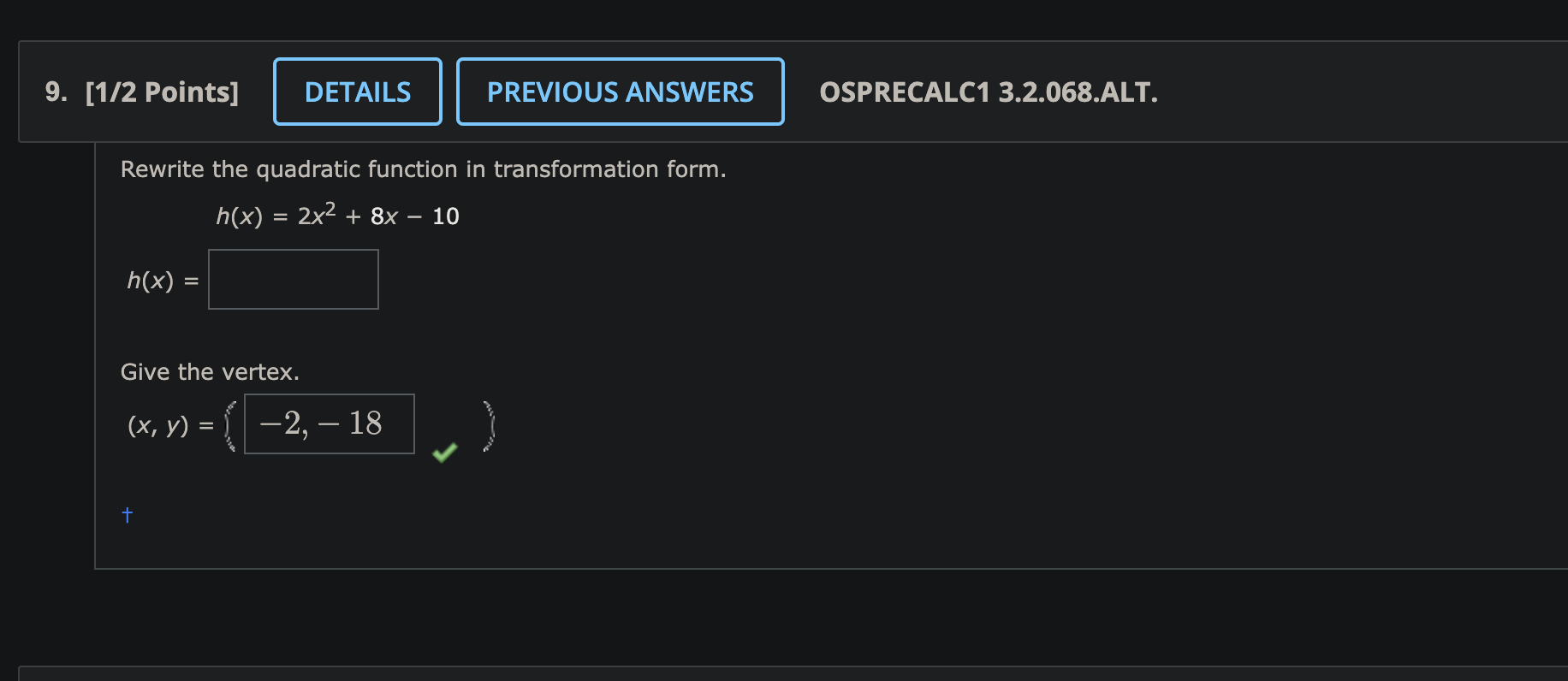The width and height of the screenshot is (1568, 681).
Task: Open PREVIOUS ANSWERS for question 9
Action: pos(620,92)
